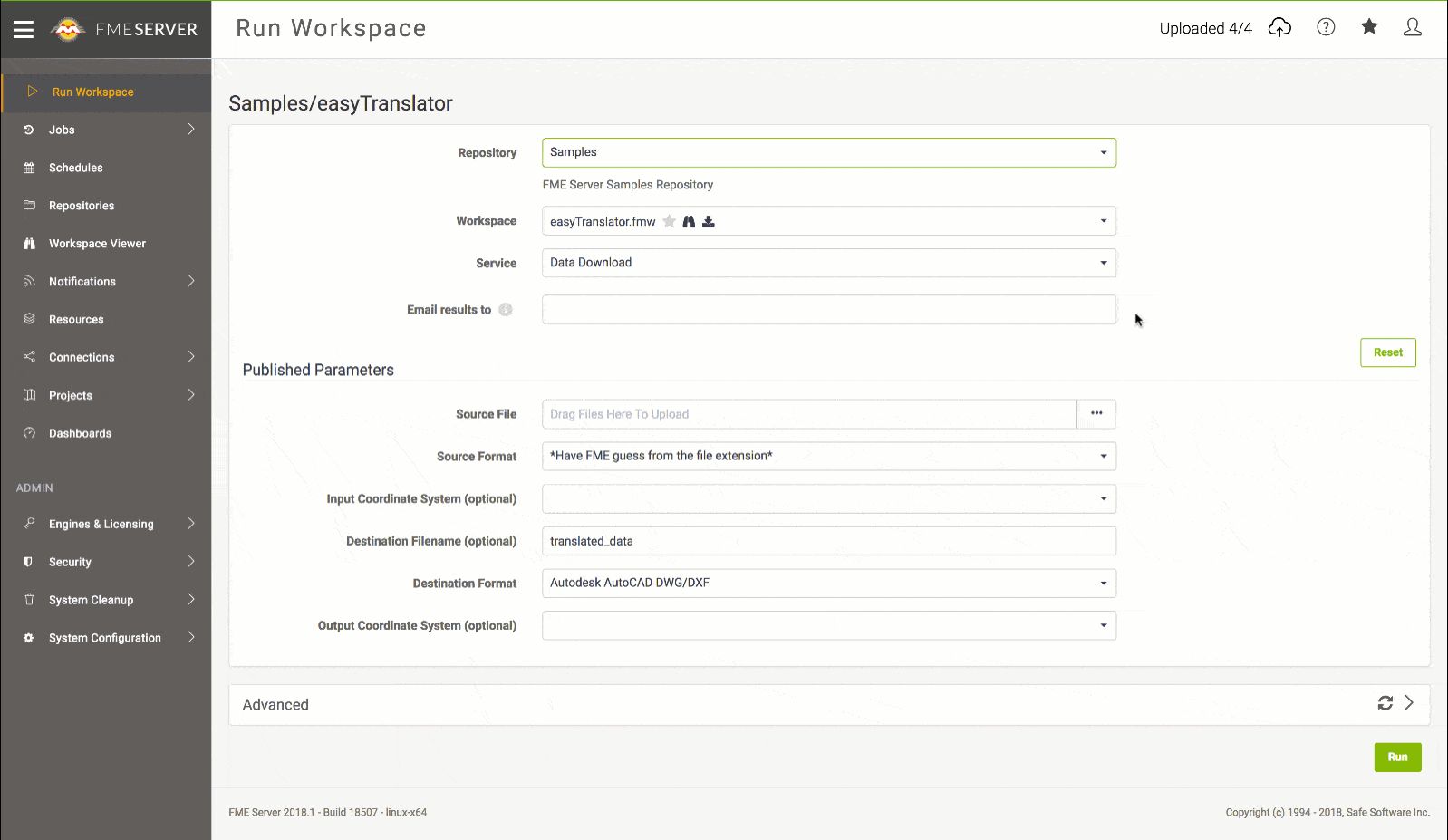This screenshot has height=840, width=1448.
Task: Expand the Security submenu chevron
Action: click(x=191, y=562)
